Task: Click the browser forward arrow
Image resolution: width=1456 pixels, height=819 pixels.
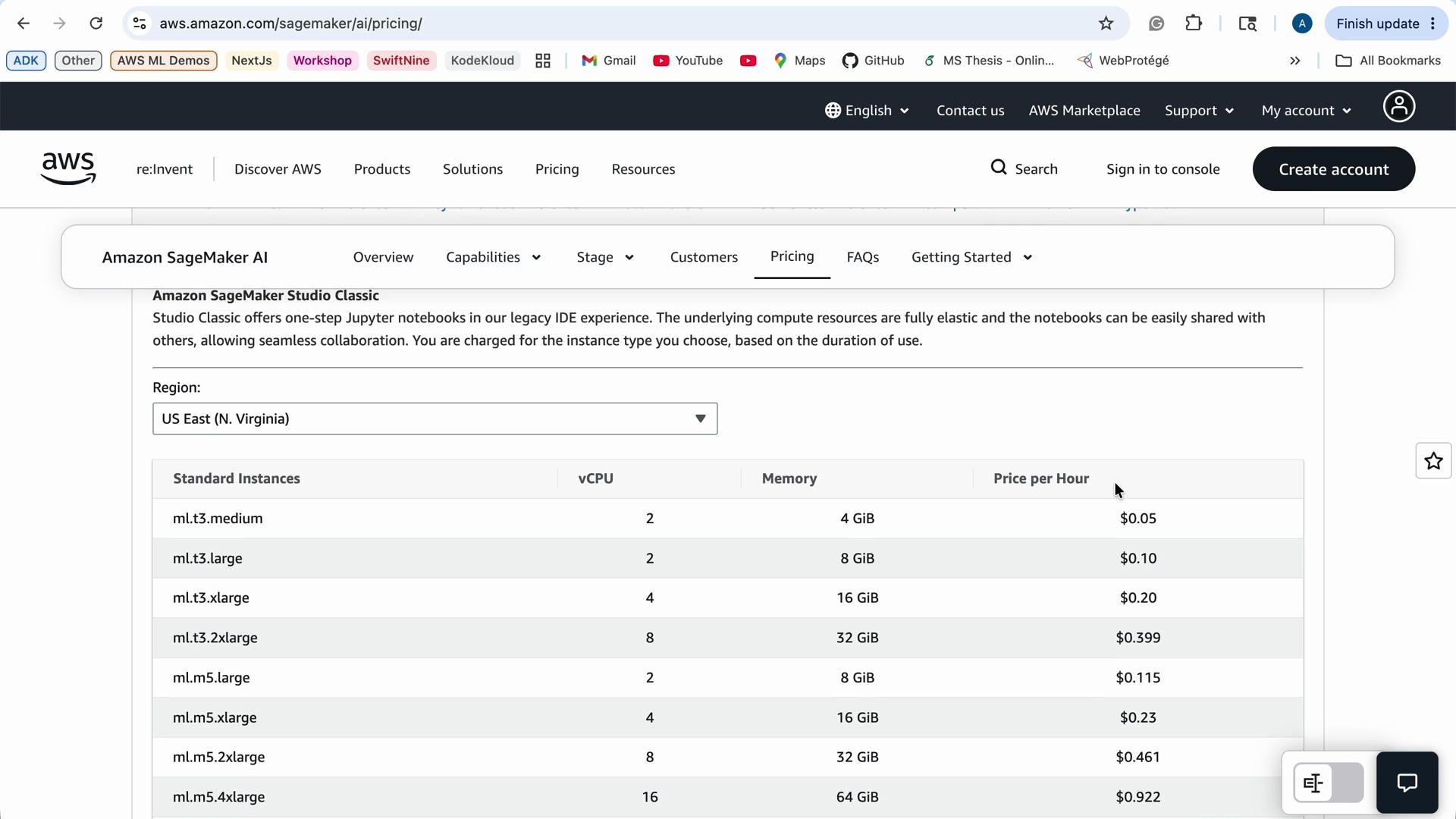Action: click(59, 24)
